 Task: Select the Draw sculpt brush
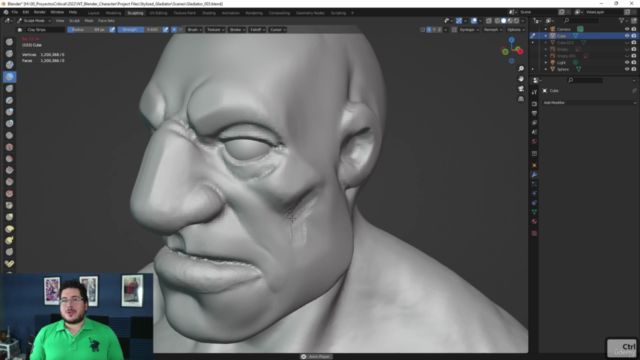9,42
